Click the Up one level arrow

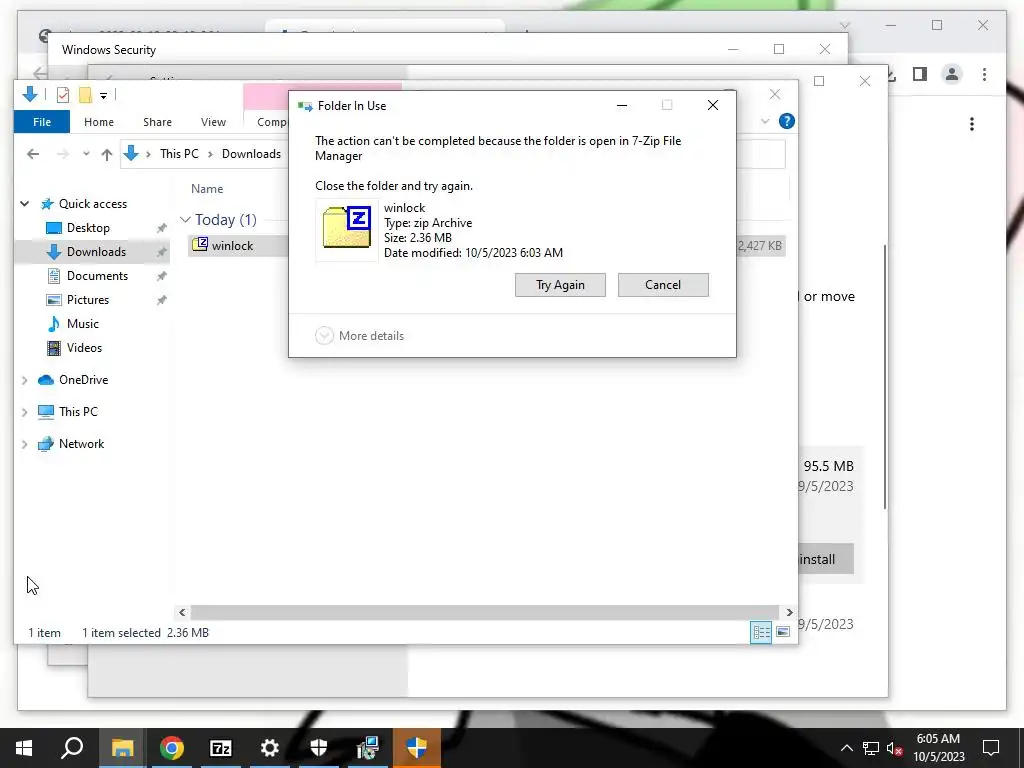tap(106, 154)
